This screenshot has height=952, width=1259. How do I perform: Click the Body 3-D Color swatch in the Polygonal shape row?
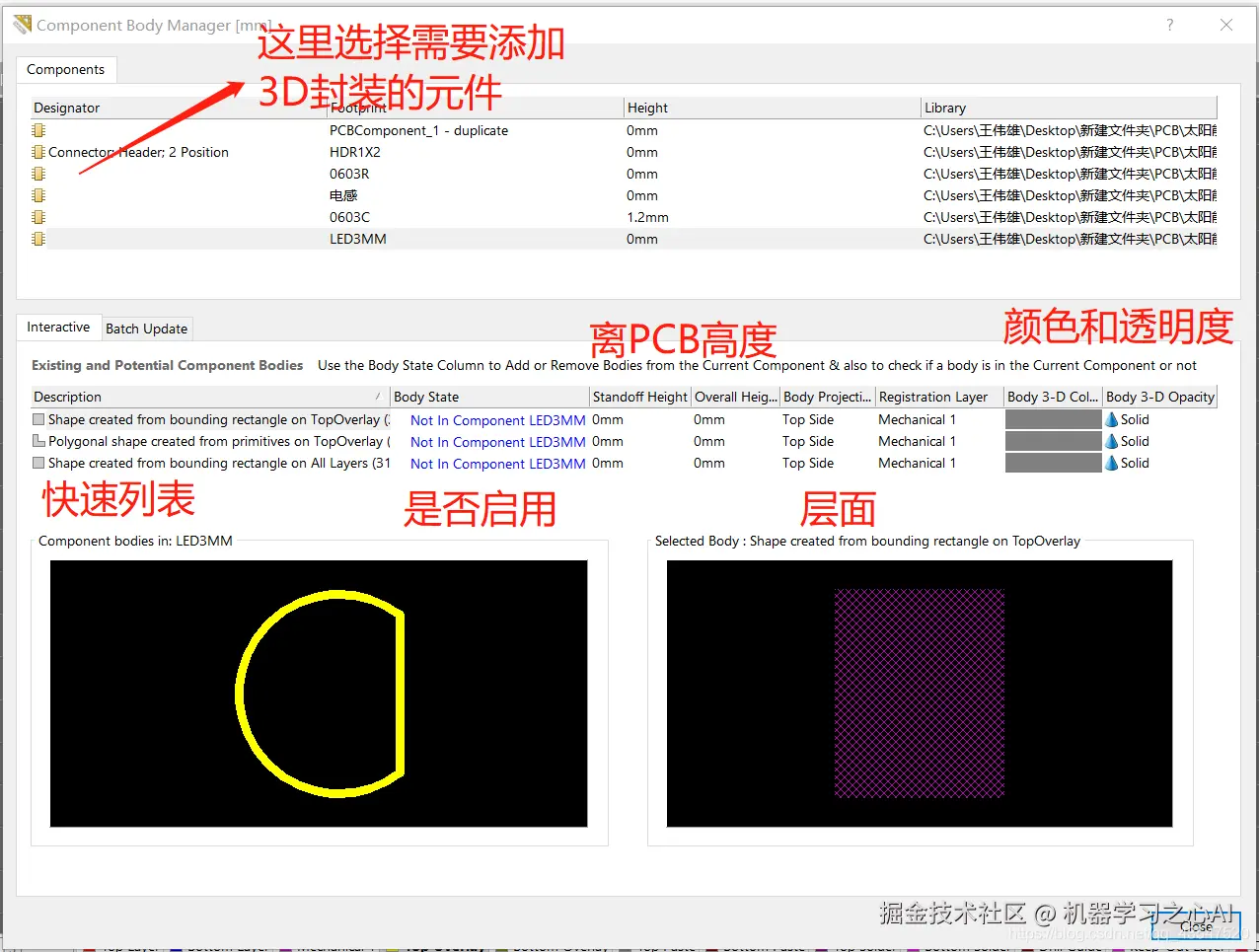click(x=1053, y=441)
